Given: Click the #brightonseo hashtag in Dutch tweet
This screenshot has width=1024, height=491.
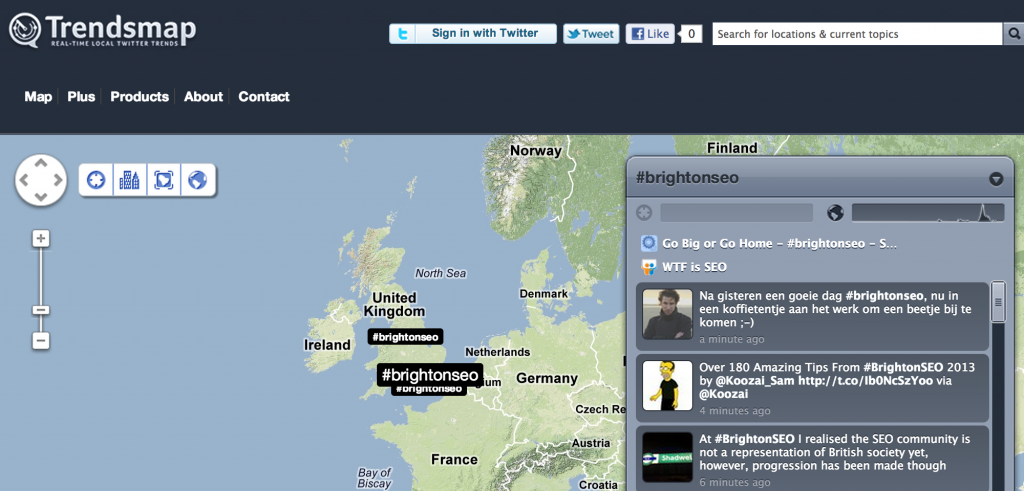Looking at the screenshot, I should [884, 296].
